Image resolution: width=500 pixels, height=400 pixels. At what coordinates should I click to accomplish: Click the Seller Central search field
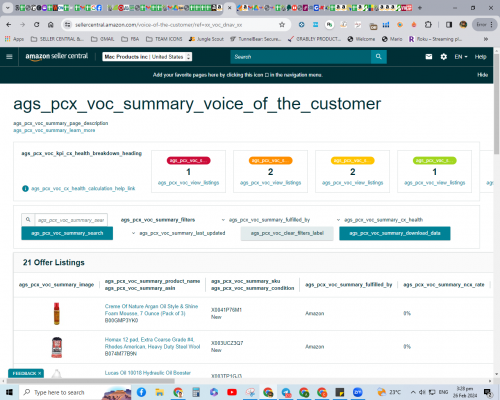pyautogui.click(x=301, y=57)
